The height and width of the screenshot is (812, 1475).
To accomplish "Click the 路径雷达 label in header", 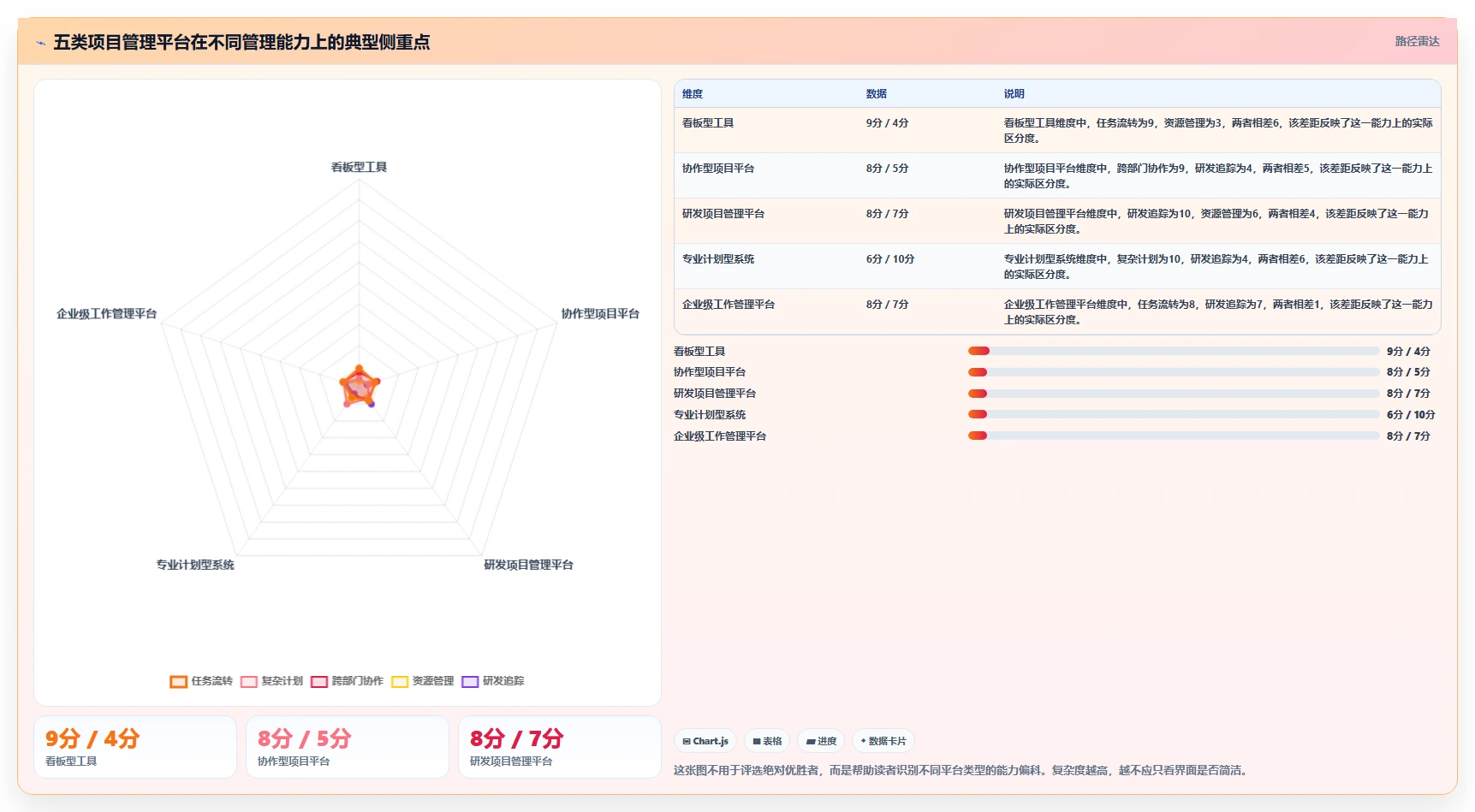I will 1417,41.
